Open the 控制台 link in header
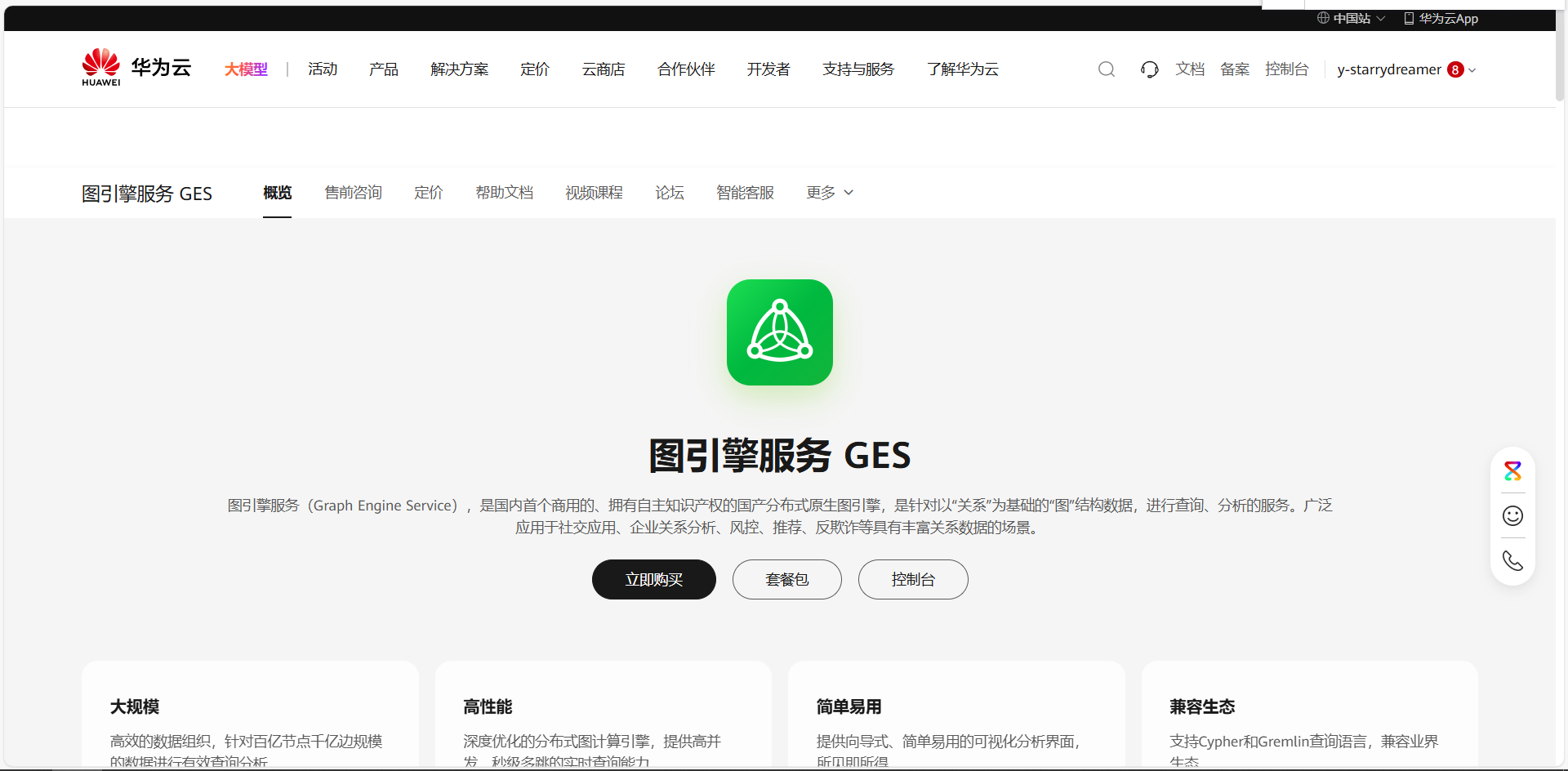The image size is (1568, 771). [x=1287, y=69]
